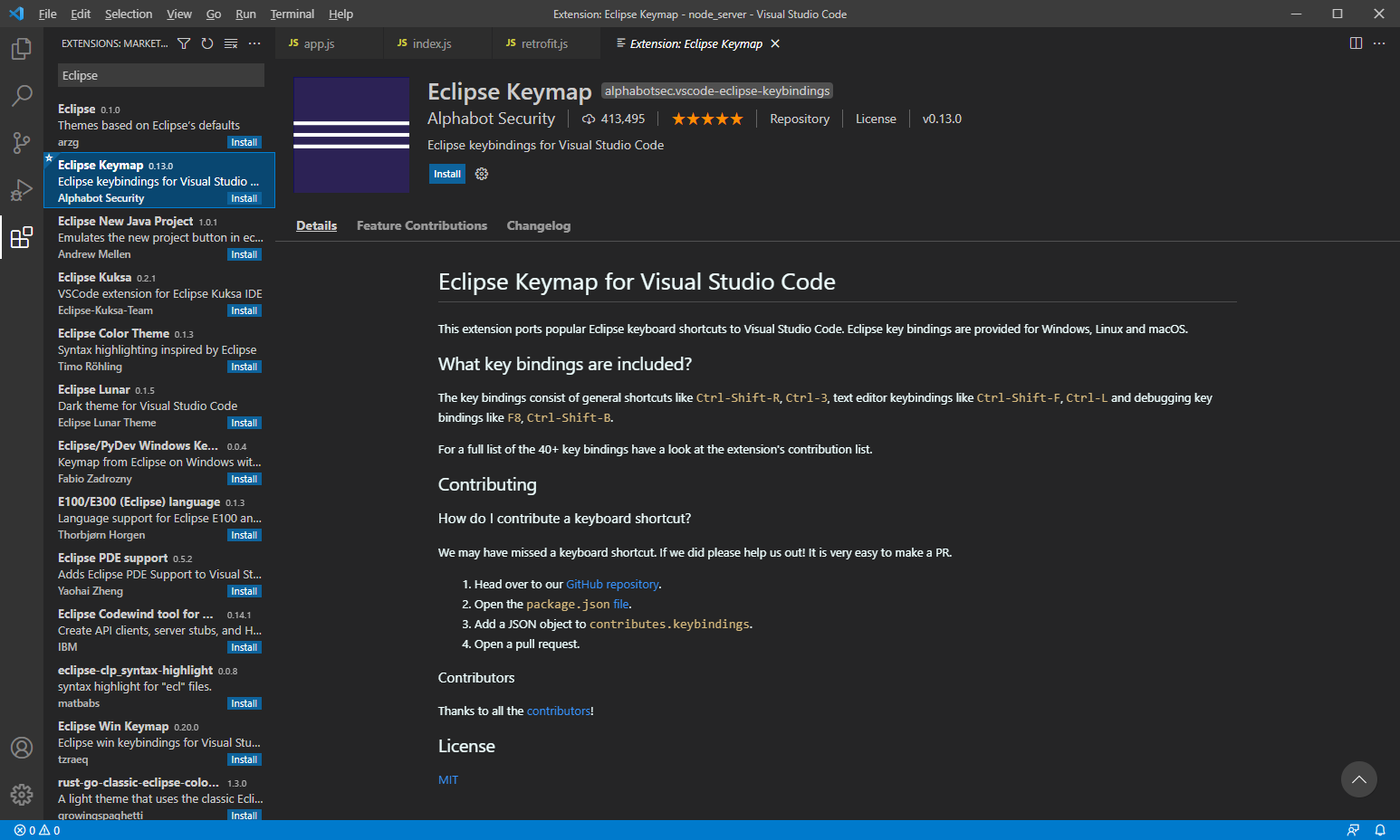Select the Details tab
Image resolution: width=1400 pixels, height=840 pixels.
point(316,225)
